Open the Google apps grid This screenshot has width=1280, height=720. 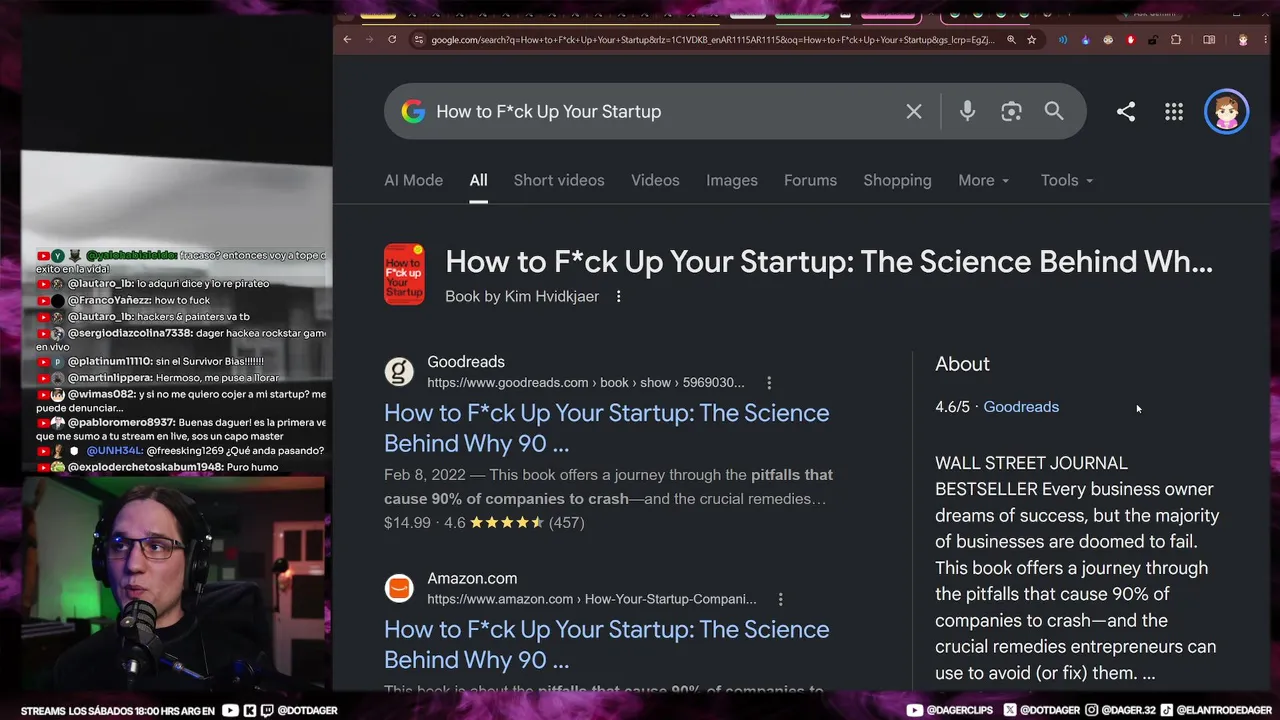point(1174,112)
